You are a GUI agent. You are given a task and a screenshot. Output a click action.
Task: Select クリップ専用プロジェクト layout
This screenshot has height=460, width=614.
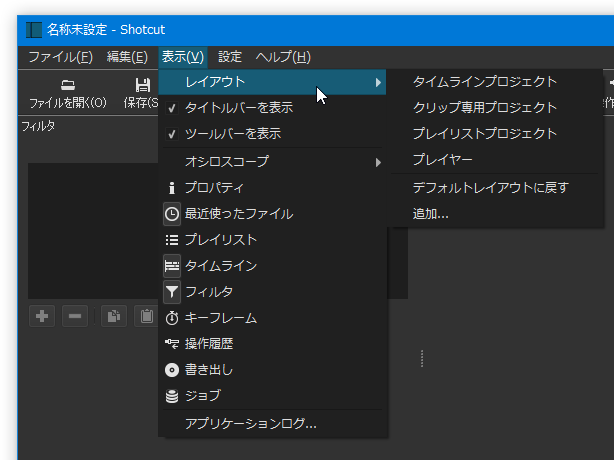[x=497, y=108]
